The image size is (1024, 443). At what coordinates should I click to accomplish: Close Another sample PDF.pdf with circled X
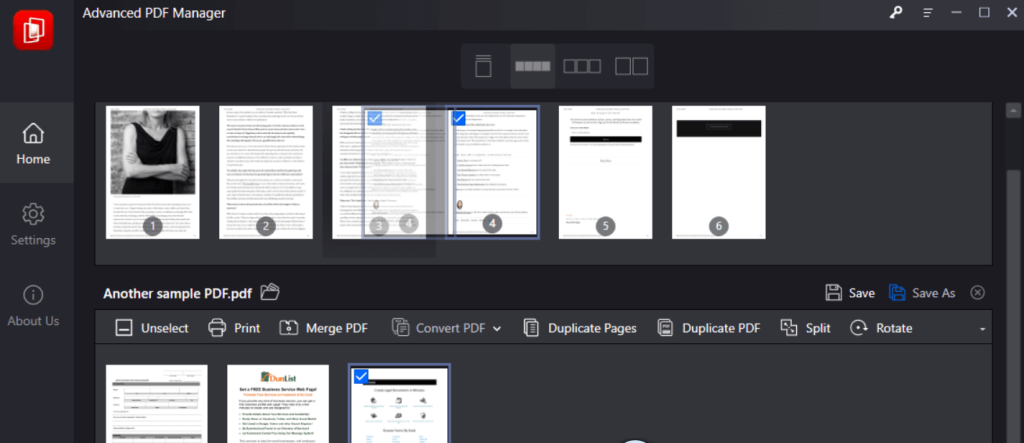tap(977, 293)
